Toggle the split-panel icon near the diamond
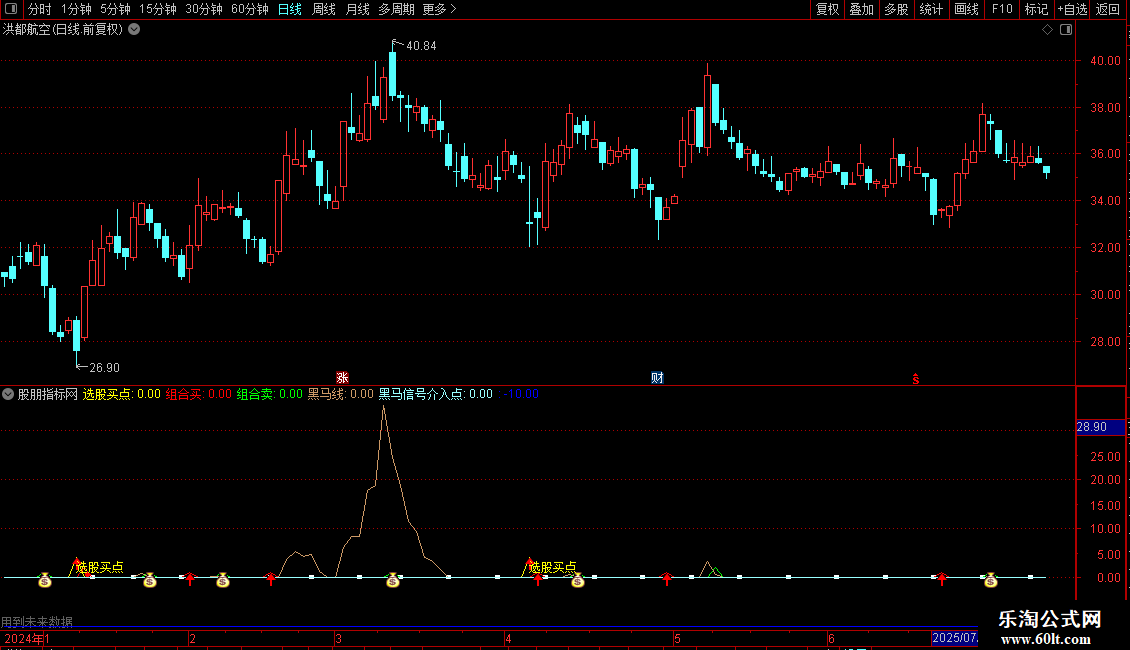The image size is (1130, 650). (x=1066, y=30)
